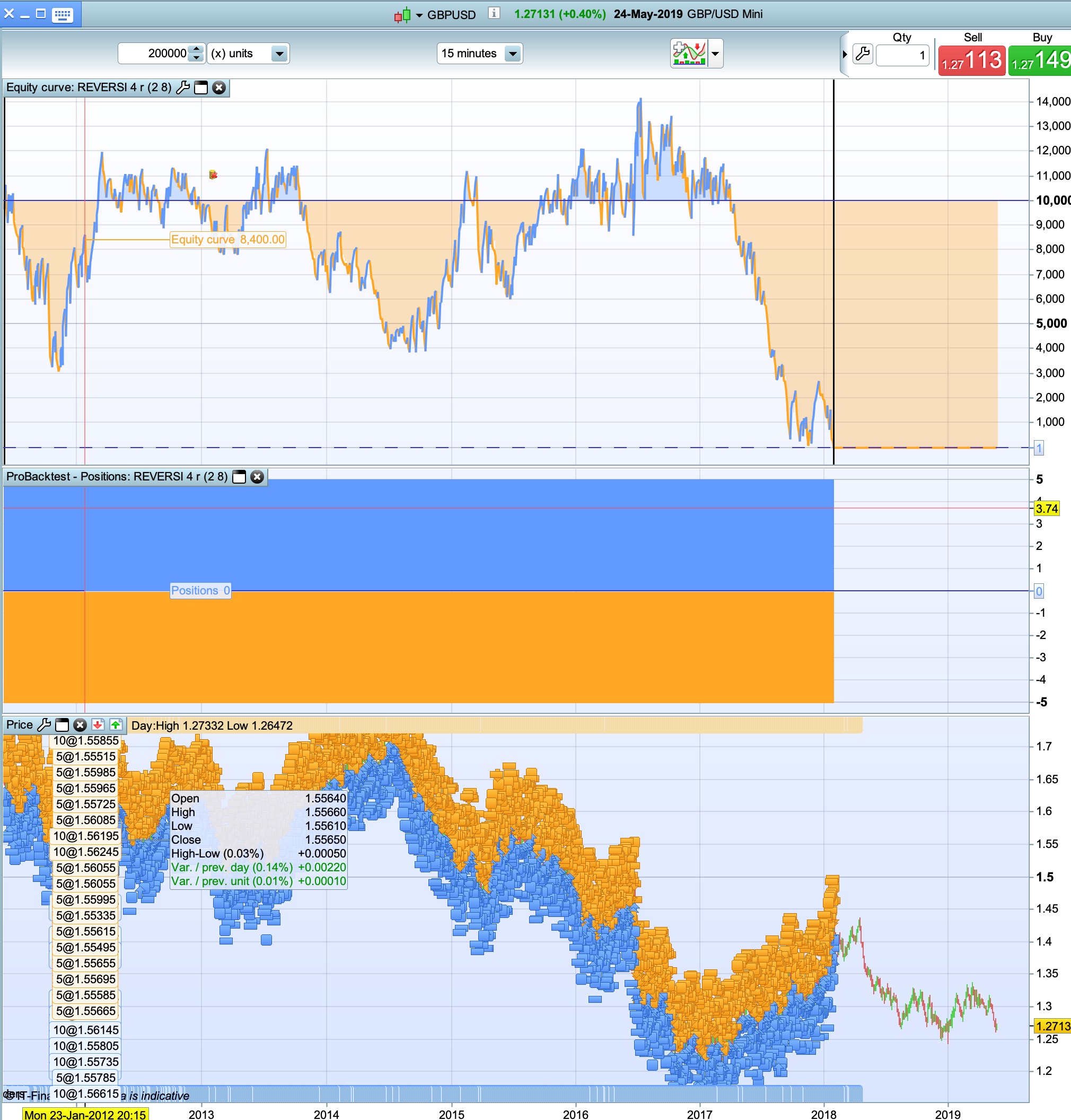Viewport: 1071px width, 1120px height.
Task: Click the Qty input field
Action: [902, 55]
